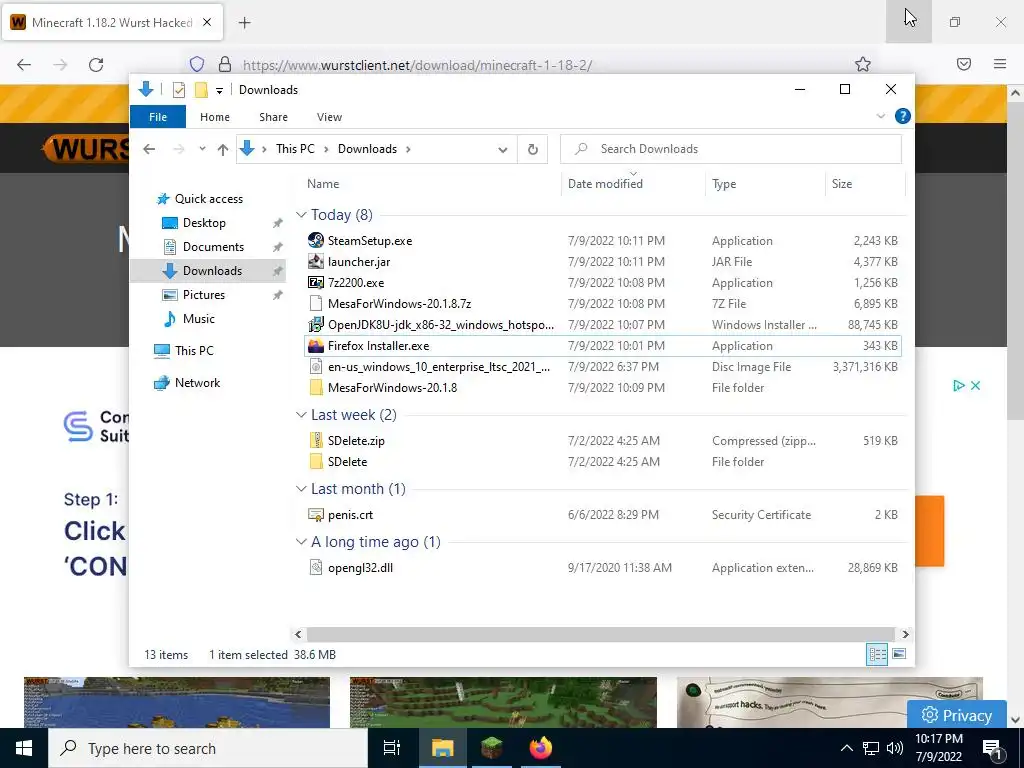The image size is (1024, 768).
Task: Click the SDelete.zip archive icon
Action: tap(316, 440)
